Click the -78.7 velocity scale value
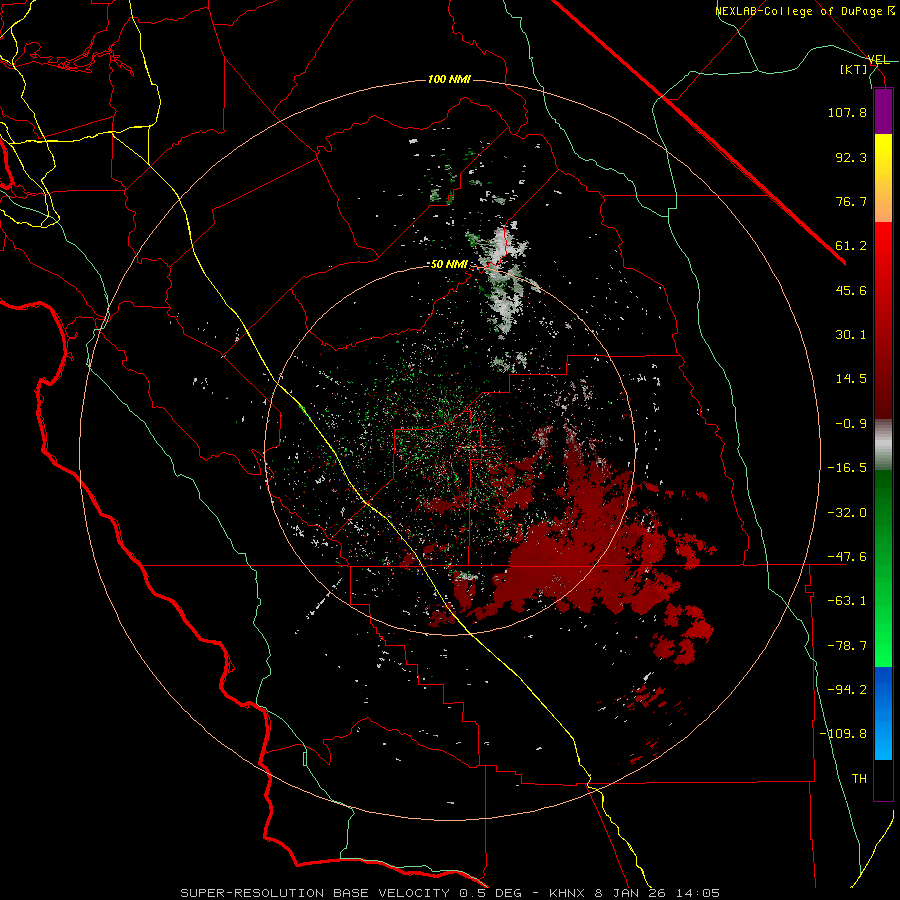 click(x=847, y=646)
